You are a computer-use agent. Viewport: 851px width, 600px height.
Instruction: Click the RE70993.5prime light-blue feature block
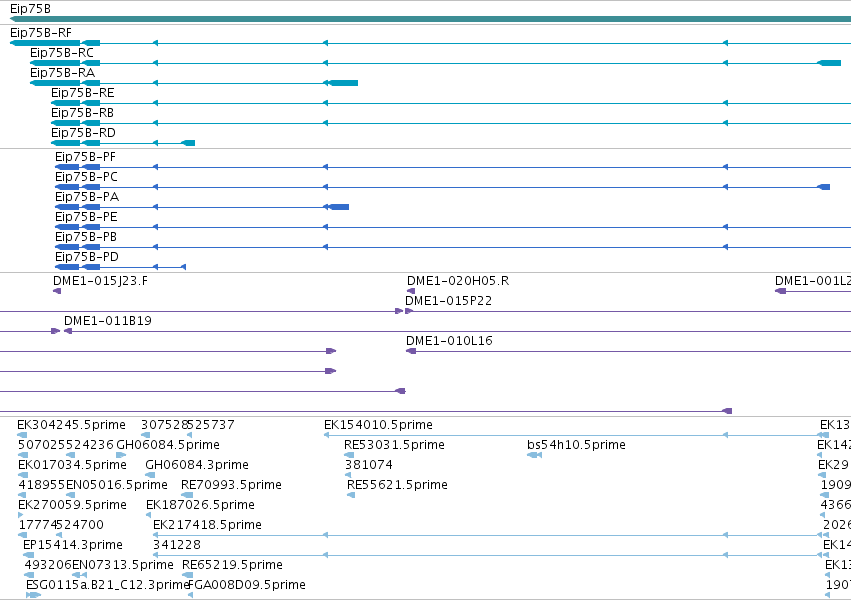point(187,495)
